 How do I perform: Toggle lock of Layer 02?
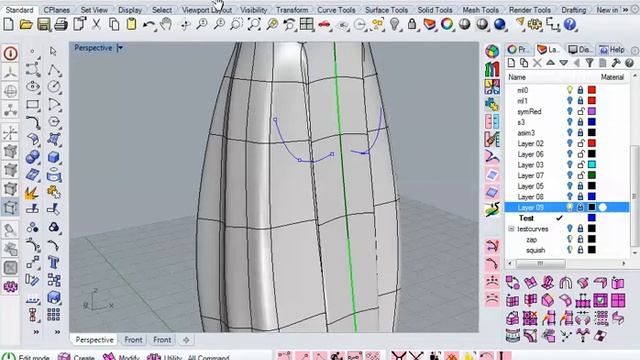click(x=580, y=143)
